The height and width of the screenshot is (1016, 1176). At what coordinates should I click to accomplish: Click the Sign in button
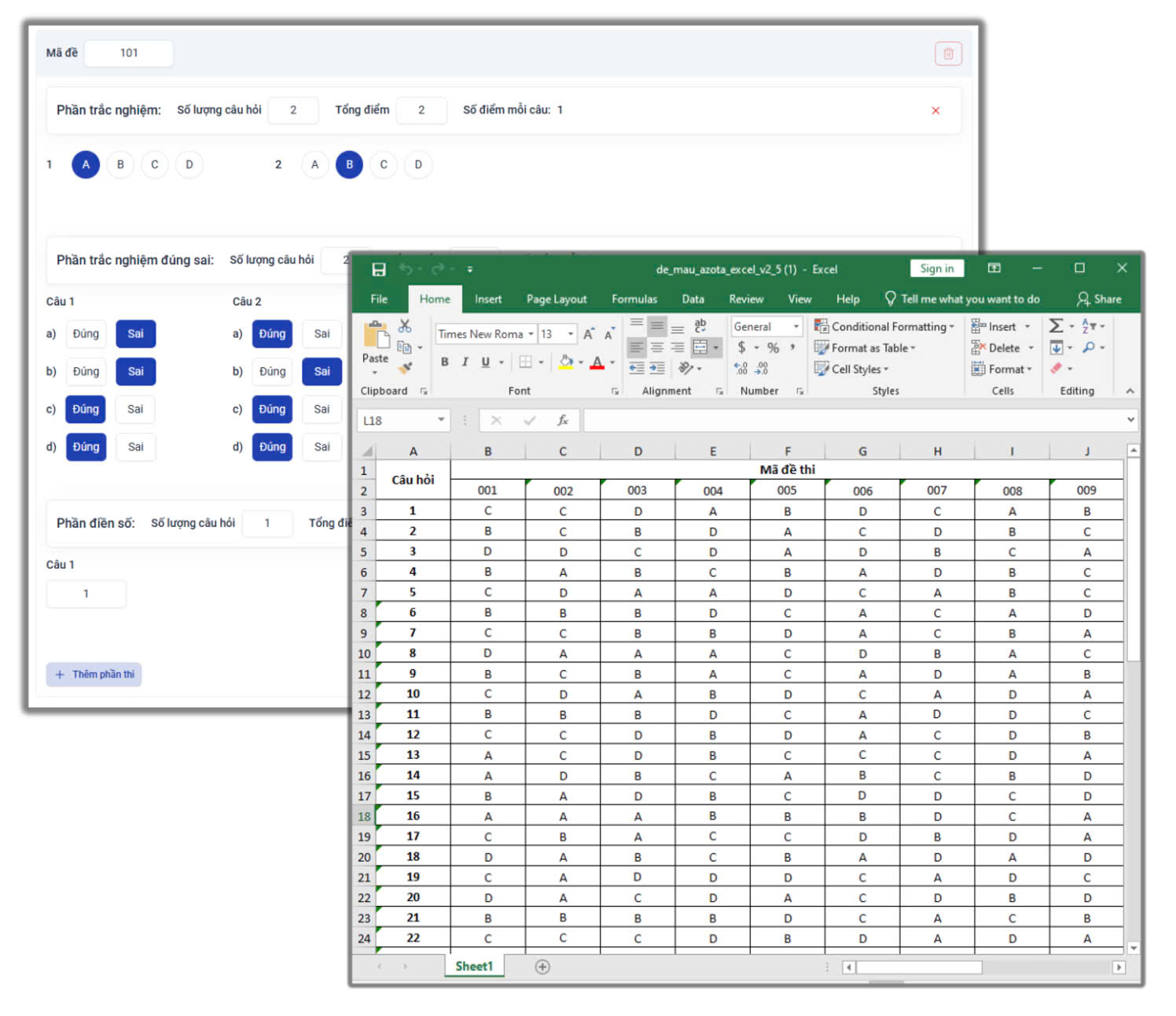937,269
